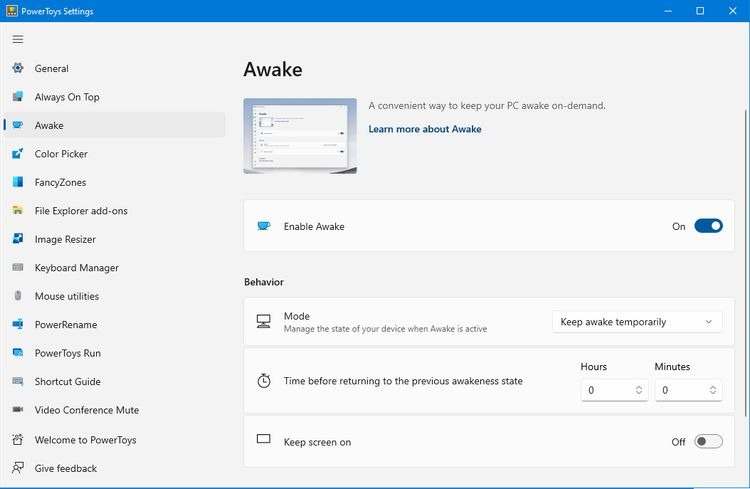Turn off the Enable Awake toggle

[x=708, y=226]
